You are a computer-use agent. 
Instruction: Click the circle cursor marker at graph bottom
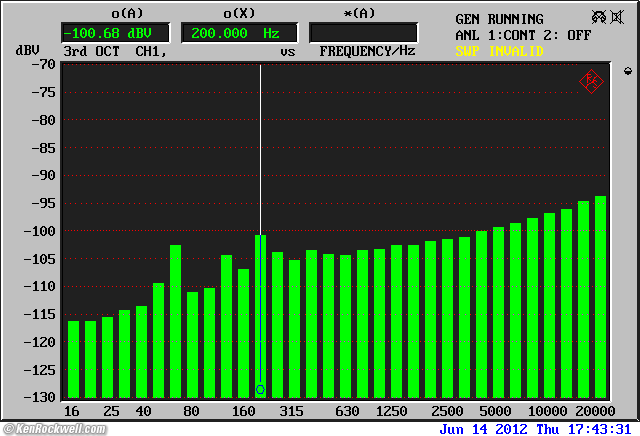point(260,389)
